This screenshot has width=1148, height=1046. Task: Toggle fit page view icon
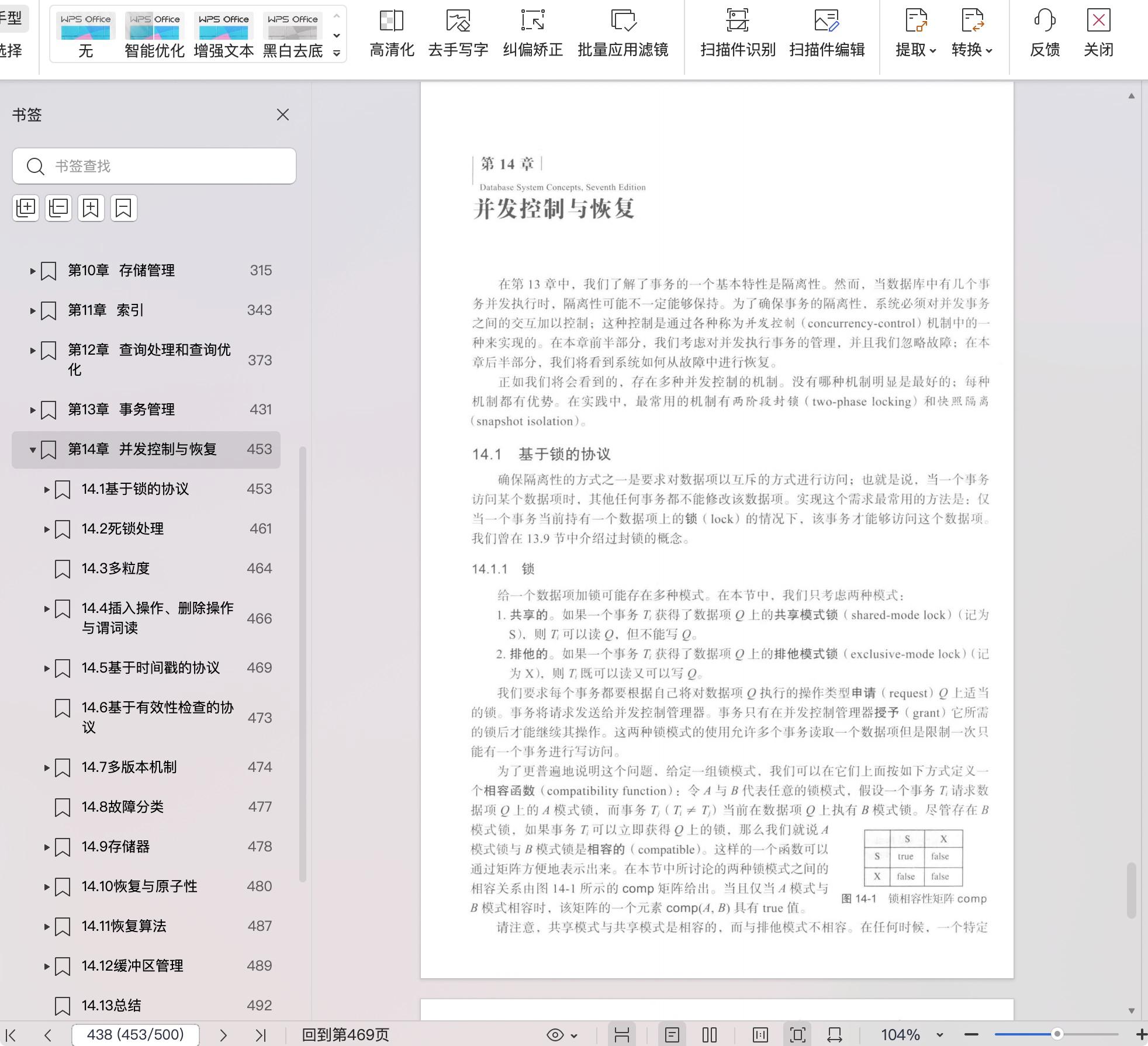click(798, 1035)
